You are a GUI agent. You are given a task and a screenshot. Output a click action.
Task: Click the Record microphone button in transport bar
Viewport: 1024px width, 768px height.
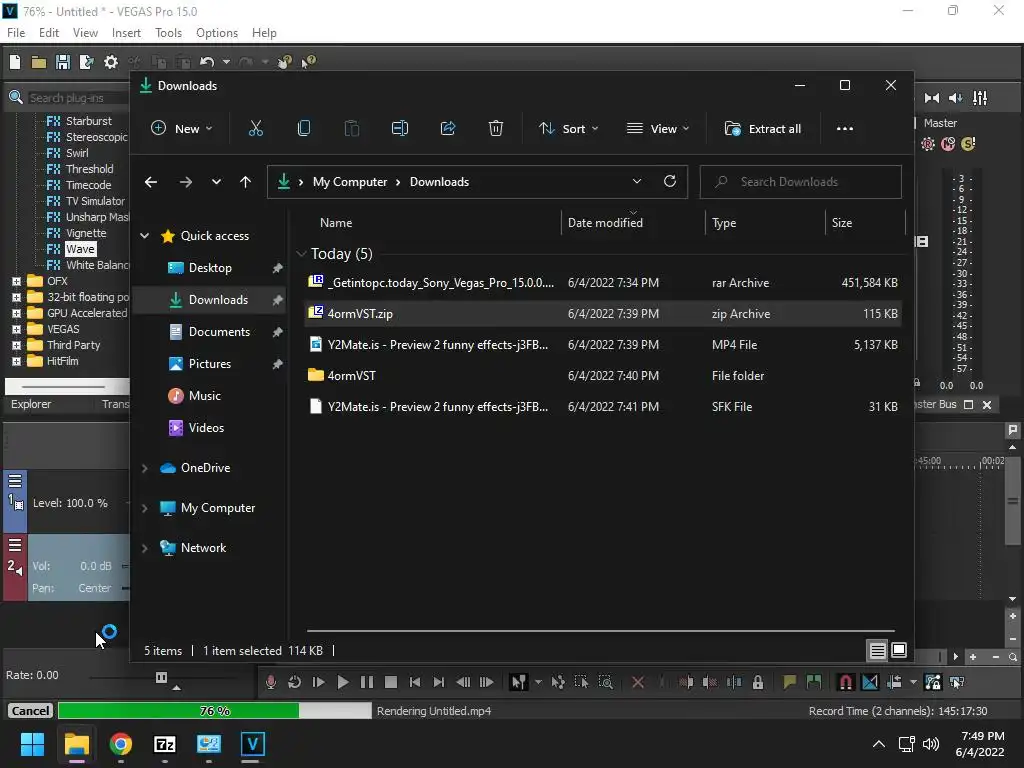pos(270,682)
